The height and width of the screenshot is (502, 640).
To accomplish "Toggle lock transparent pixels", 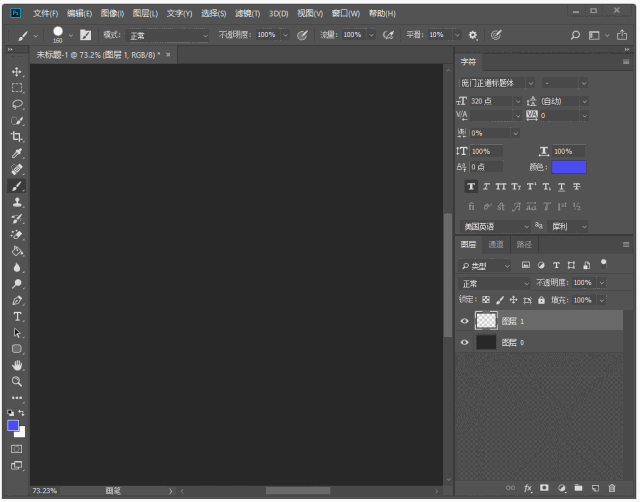I will (486, 300).
